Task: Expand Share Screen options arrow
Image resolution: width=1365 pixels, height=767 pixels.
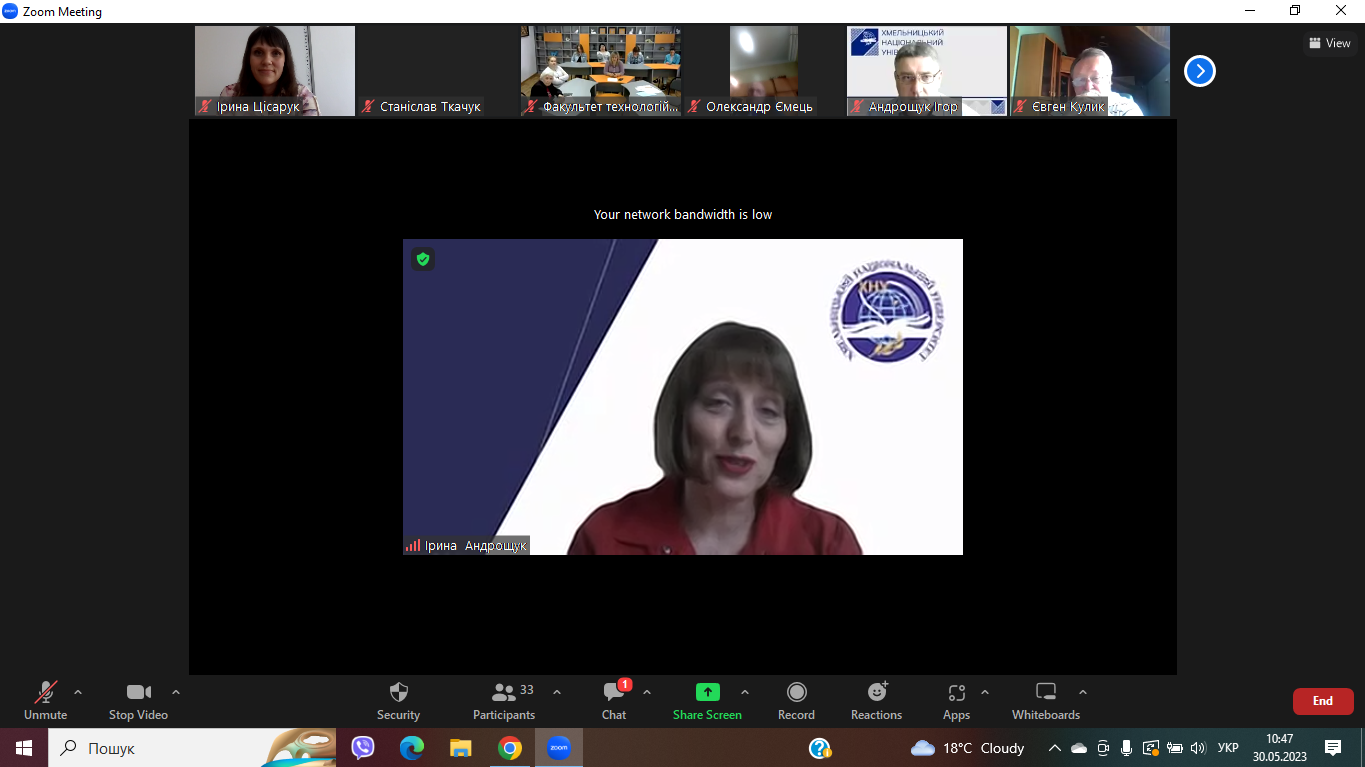Action: (744, 692)
